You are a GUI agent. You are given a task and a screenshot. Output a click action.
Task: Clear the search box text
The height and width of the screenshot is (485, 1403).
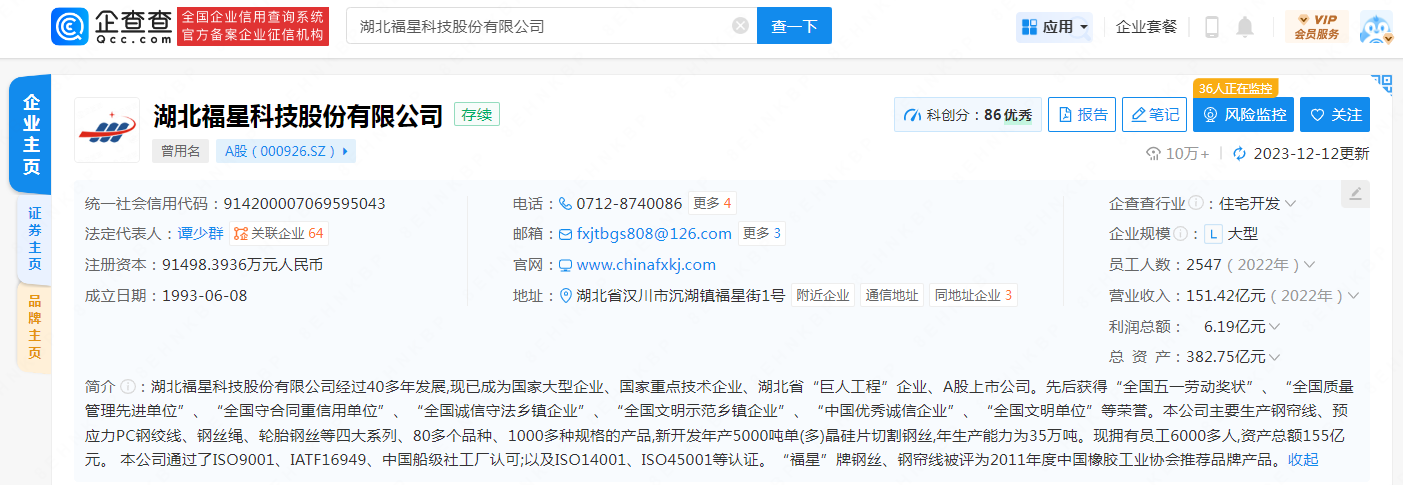pos(740,26)
